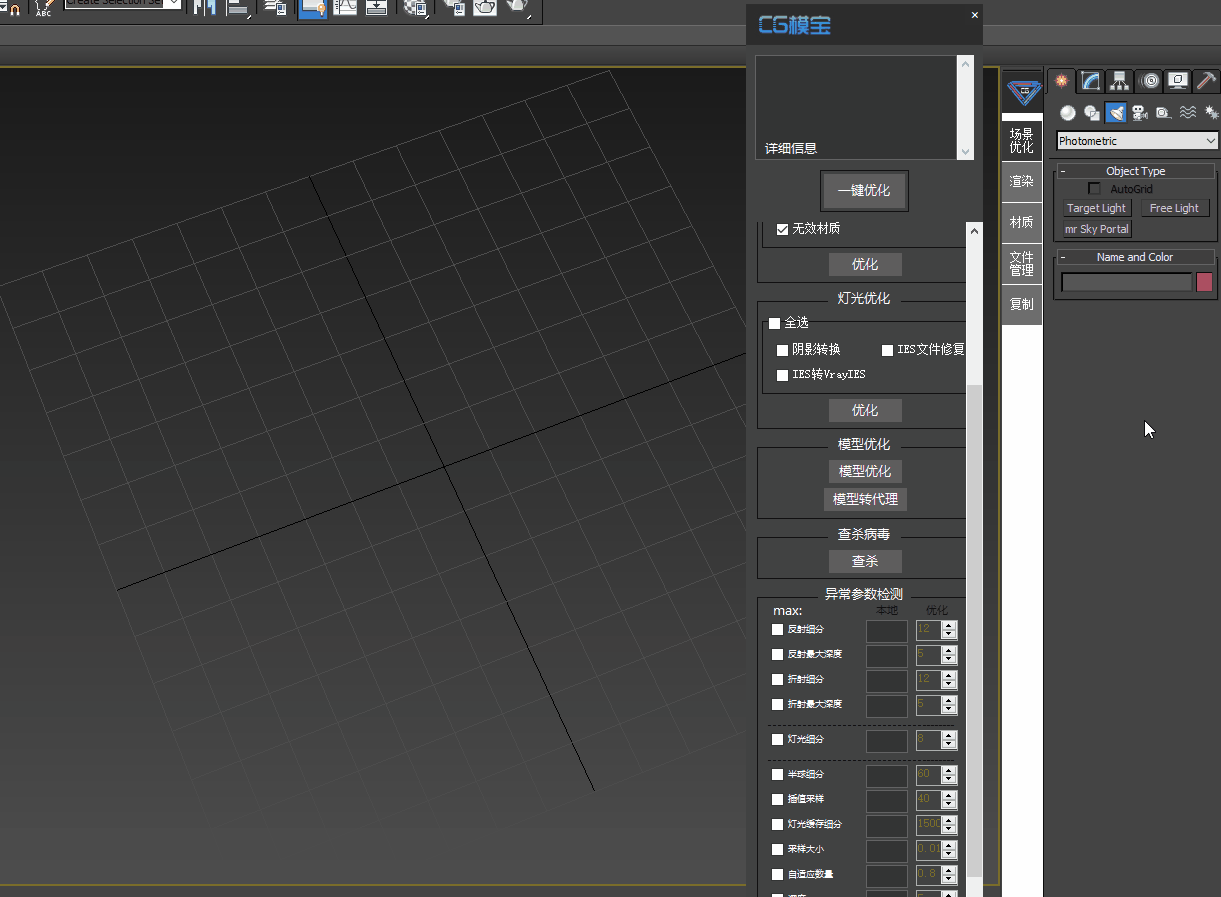Select the Create panel star icon

pyautogui.click(x=1059, y=80)
